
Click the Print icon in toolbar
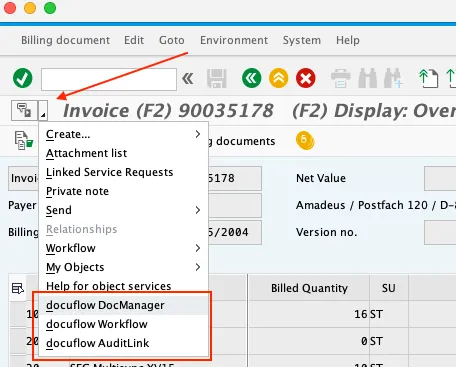(x=340, y=79)
